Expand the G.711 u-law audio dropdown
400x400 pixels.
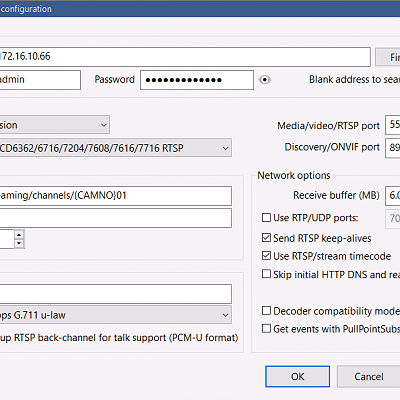pos(115,315)
